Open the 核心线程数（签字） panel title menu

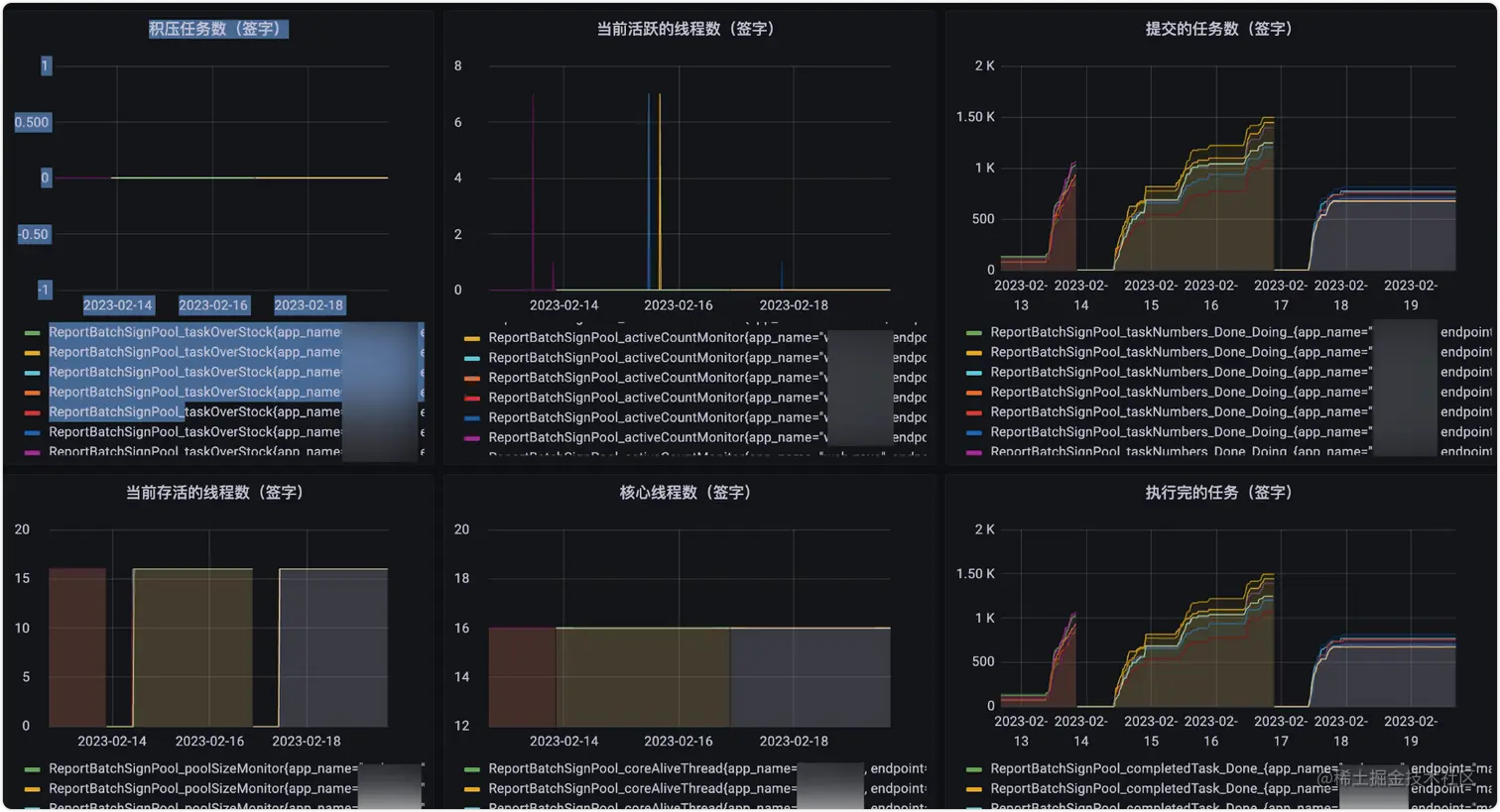point(686,492)
